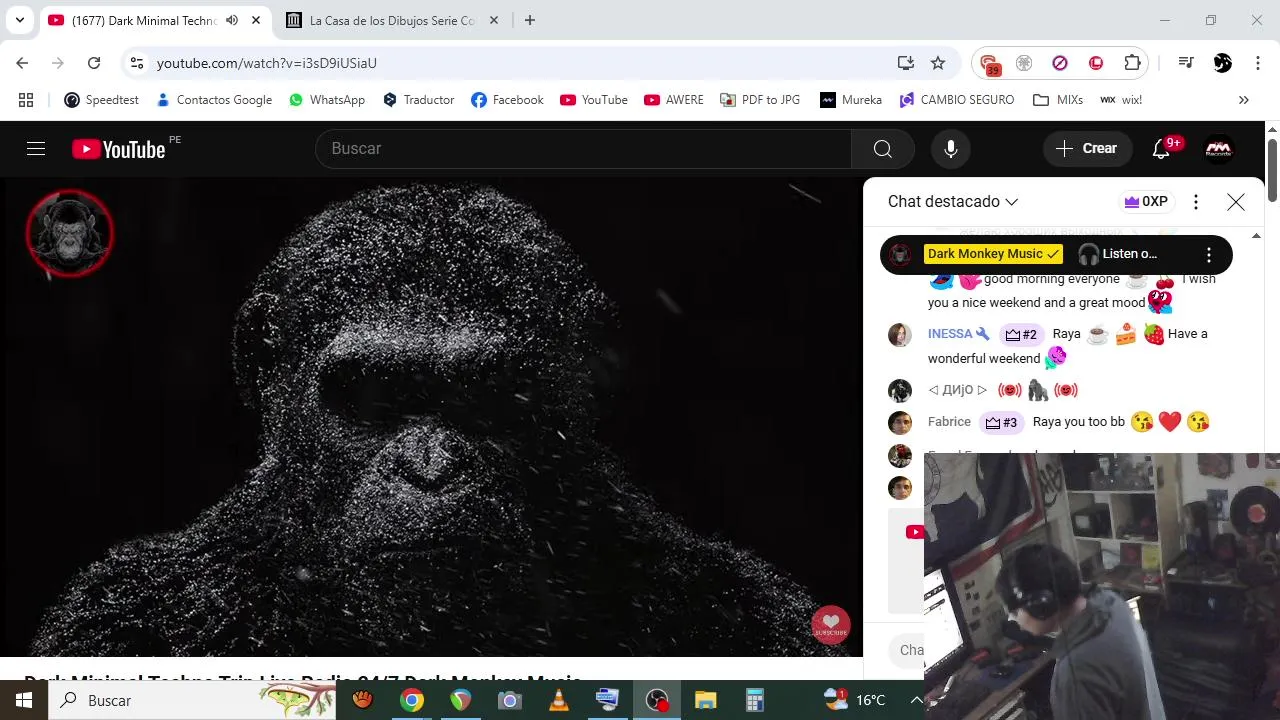Click Fabrice's #3 rank badge

tap(1000, 422)
